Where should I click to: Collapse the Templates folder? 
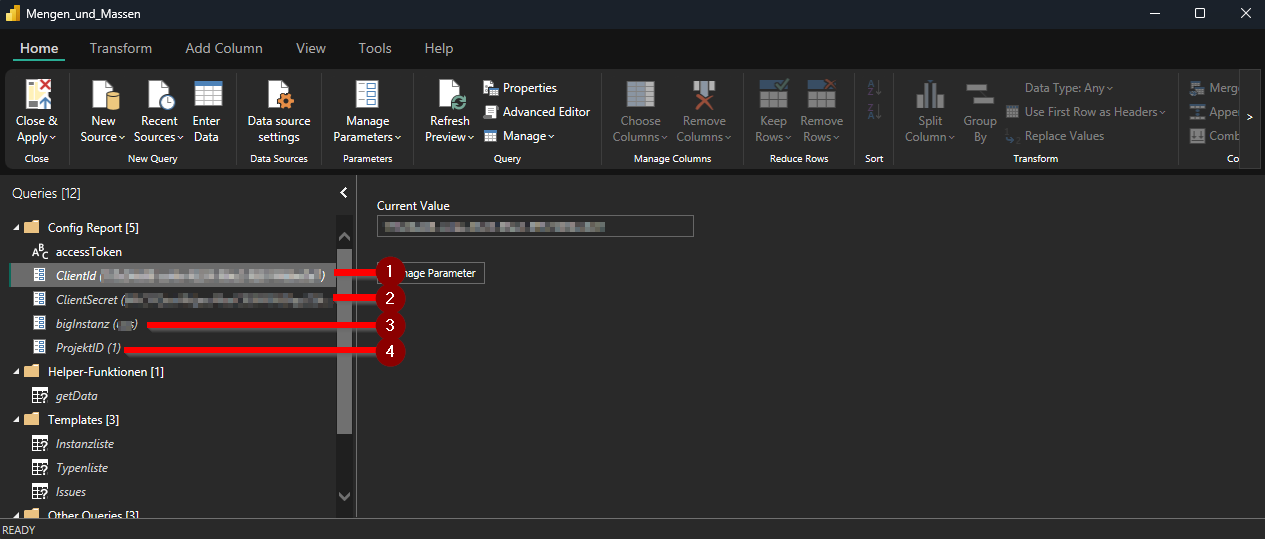point(16,420)
